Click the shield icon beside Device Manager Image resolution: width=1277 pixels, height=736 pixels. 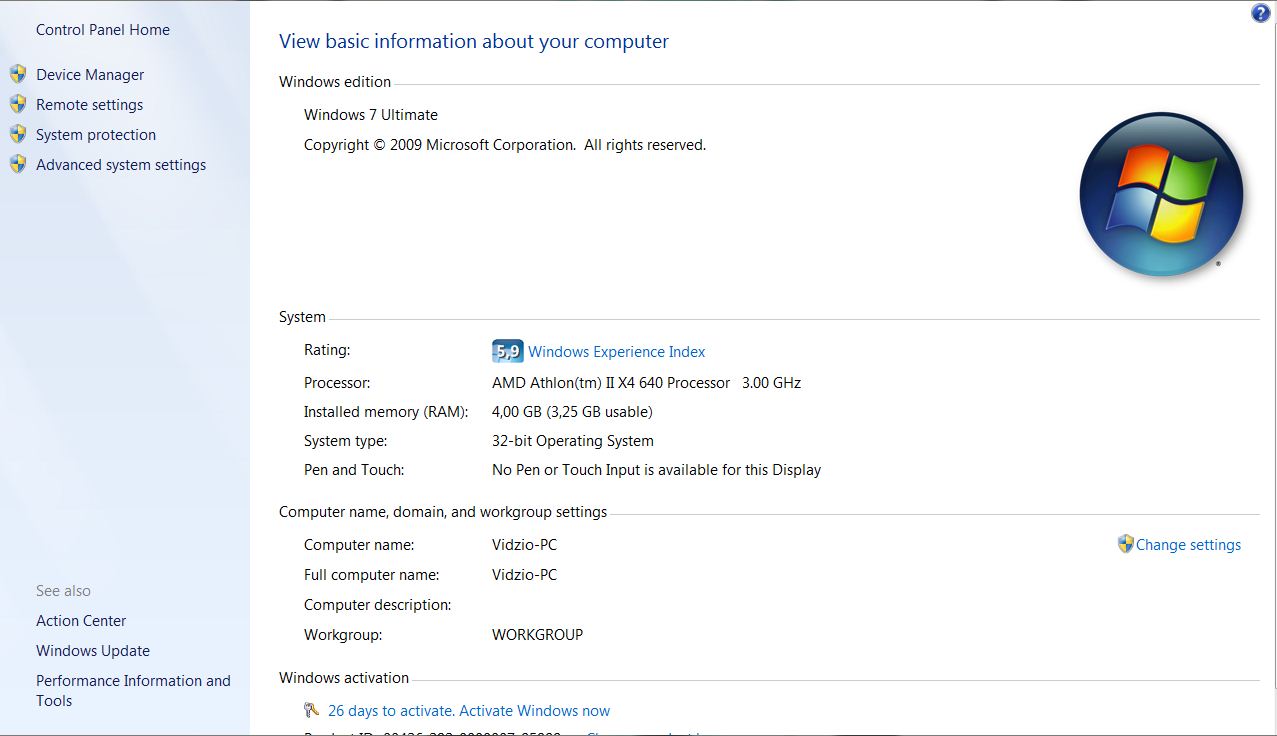click(x=18, y=74)
